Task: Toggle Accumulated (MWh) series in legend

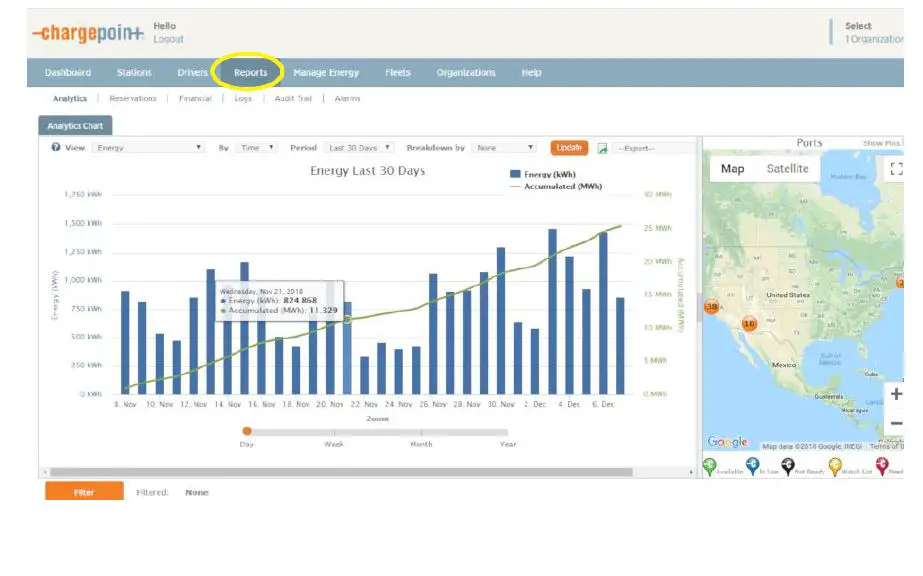Action: (x=556, y=186)
